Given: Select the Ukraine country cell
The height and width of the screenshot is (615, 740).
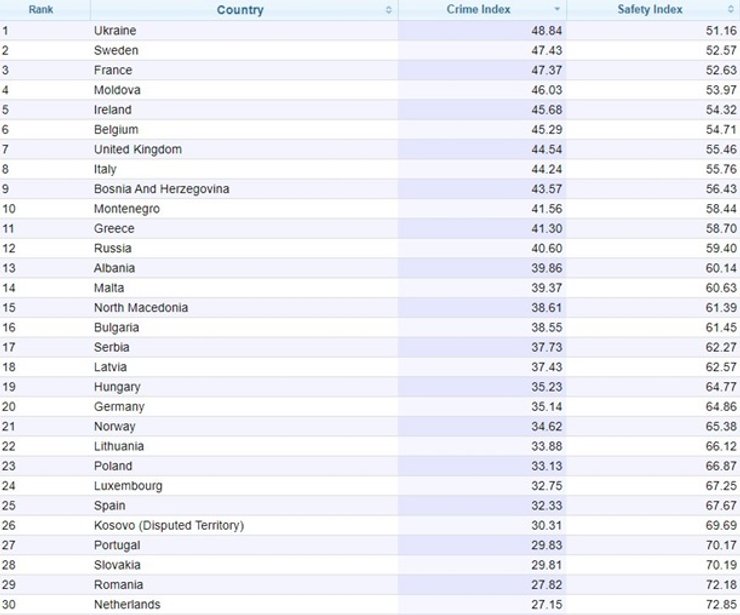Looking at the screenshot, I should pyautogui.click(x=115, y=31).
